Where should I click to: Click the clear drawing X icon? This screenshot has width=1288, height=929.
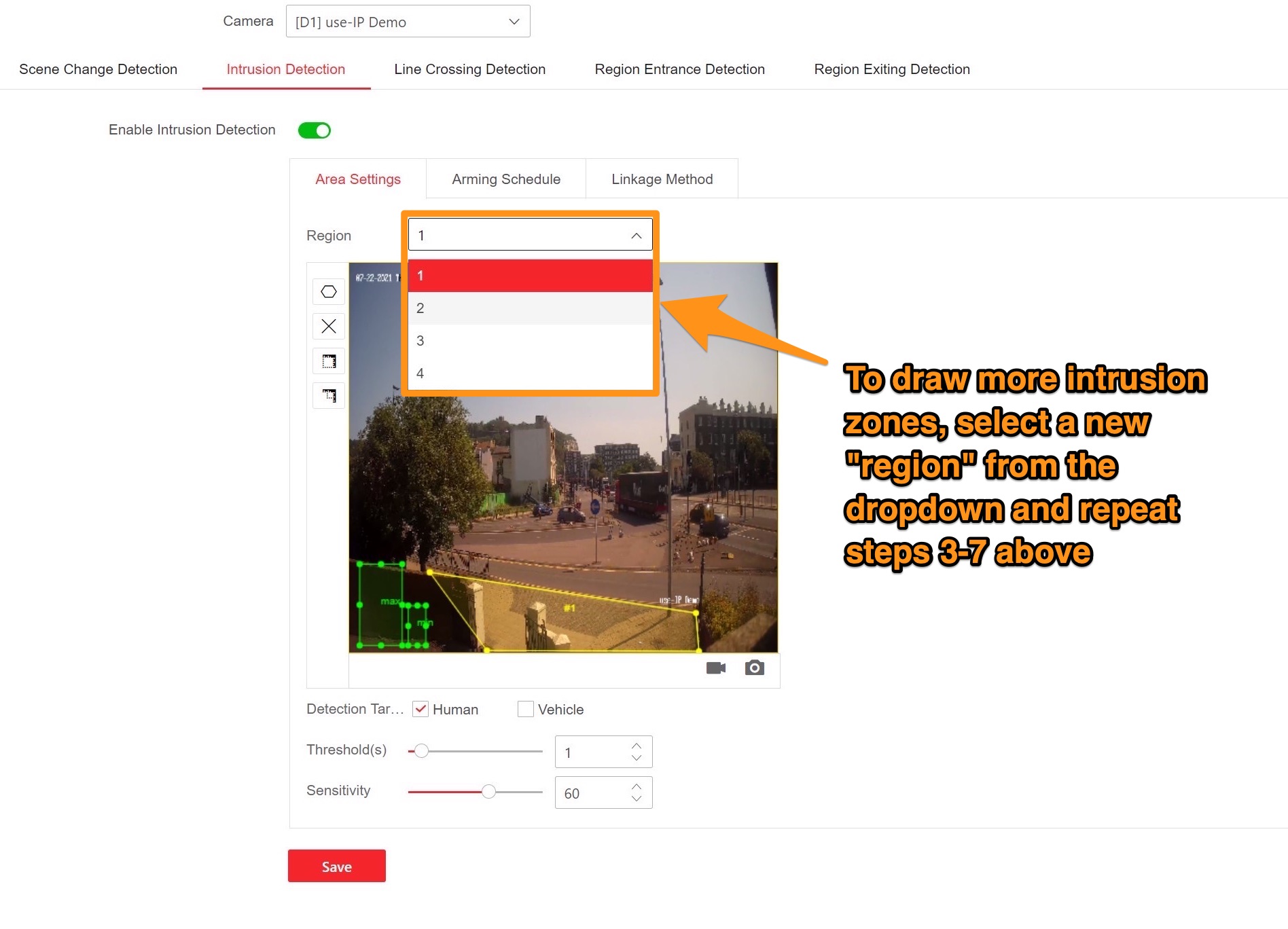tap(329, 327)
